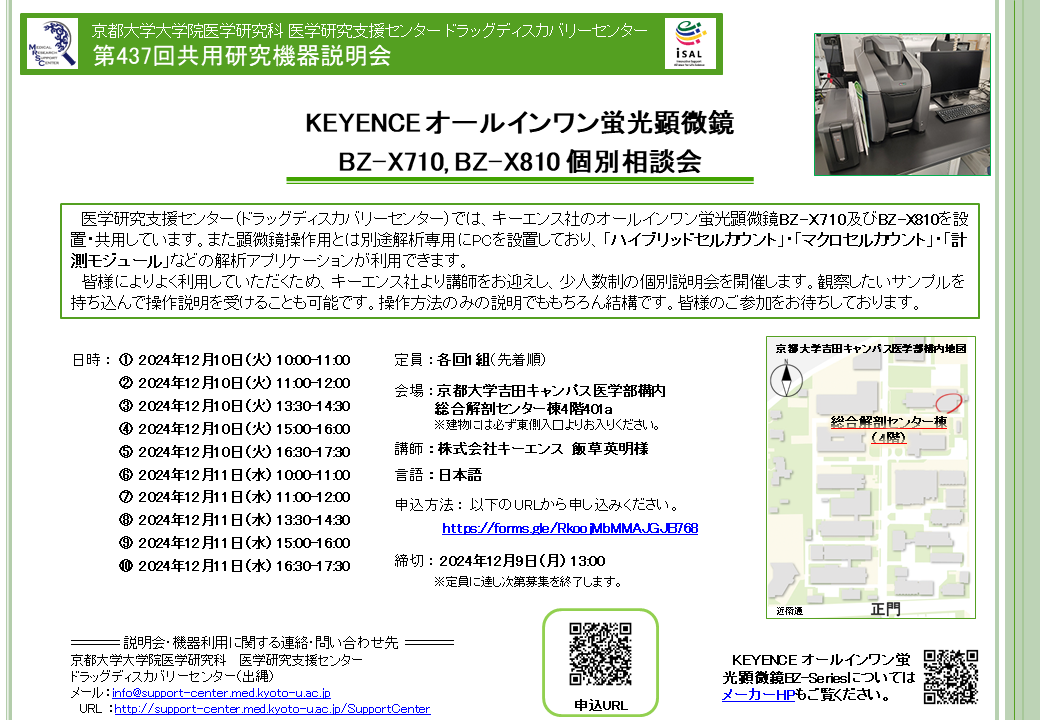
Task: Click the 総合解剖センター棟 map label
Action: point(889,422)
